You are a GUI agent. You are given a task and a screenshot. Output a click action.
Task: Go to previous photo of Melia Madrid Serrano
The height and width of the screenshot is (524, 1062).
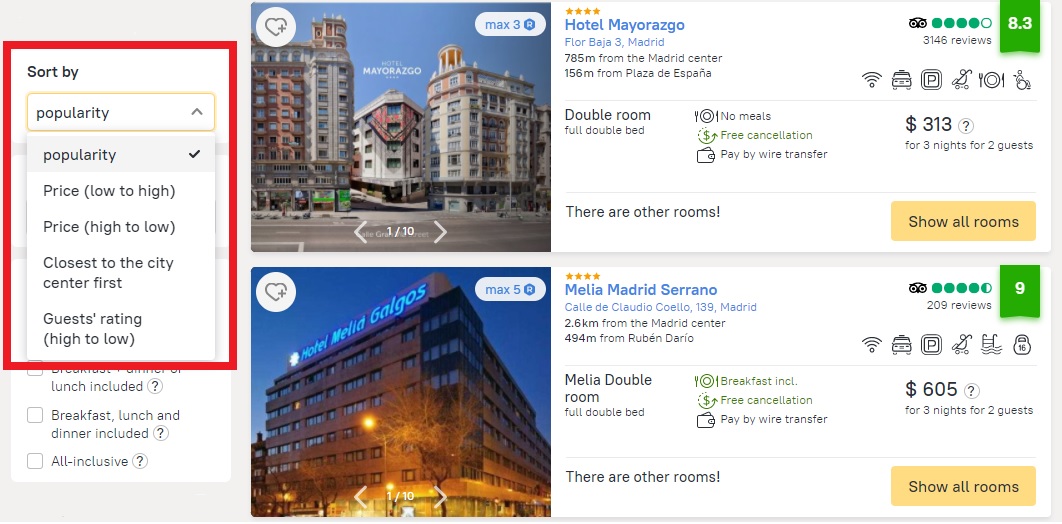tap(360, 497)
